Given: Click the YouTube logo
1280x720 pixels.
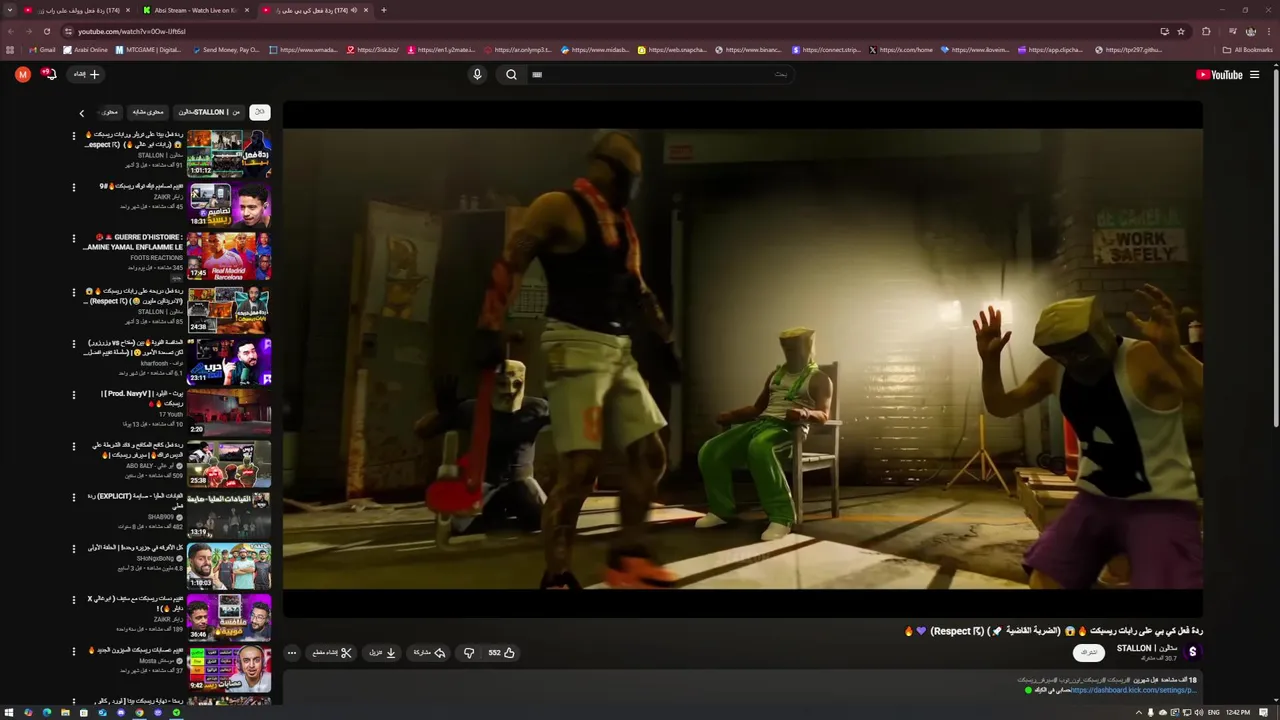Looking at the screenshot, I should point(1219,74).
